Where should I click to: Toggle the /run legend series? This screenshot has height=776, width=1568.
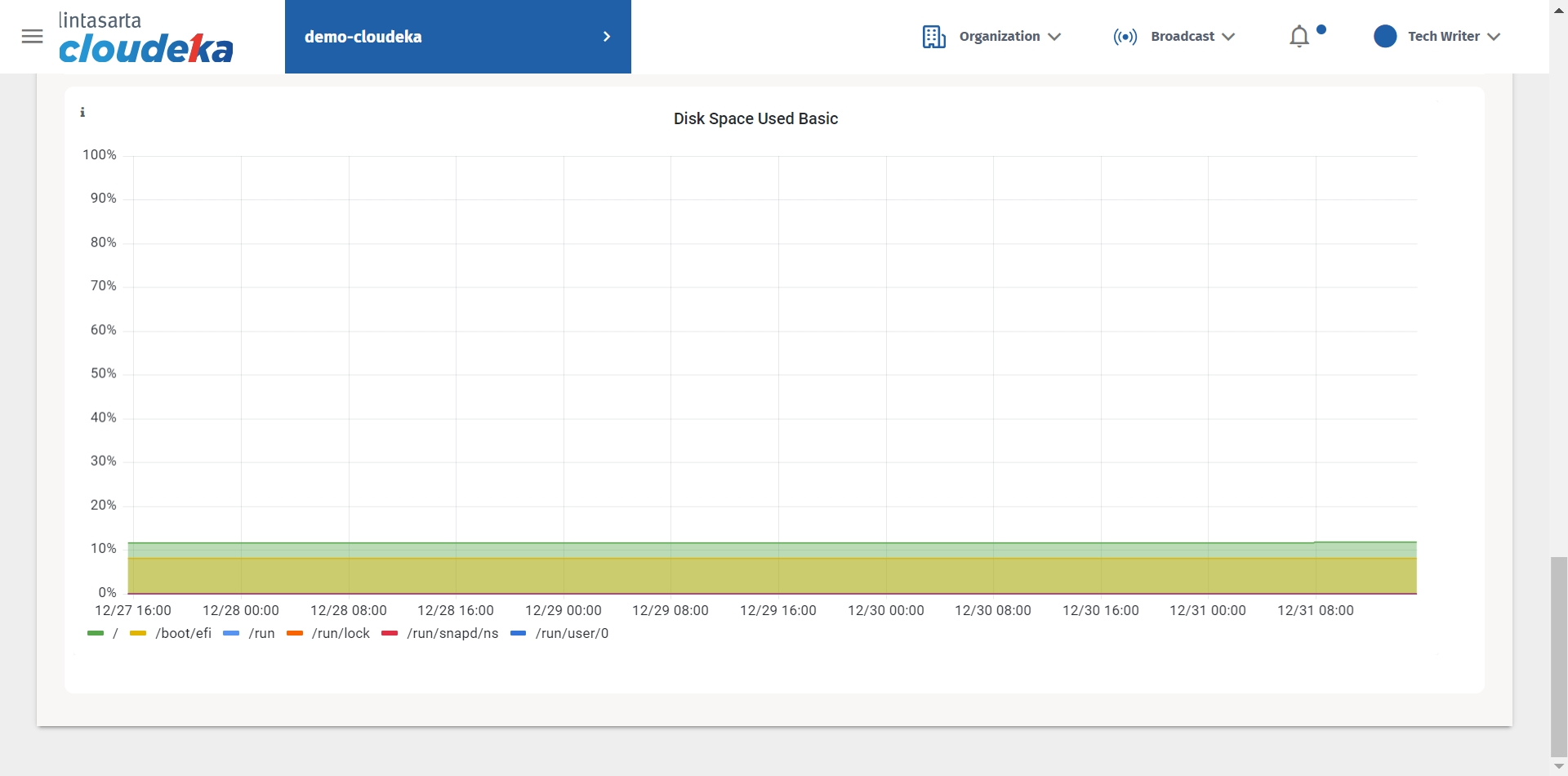(x=261, y=633)
